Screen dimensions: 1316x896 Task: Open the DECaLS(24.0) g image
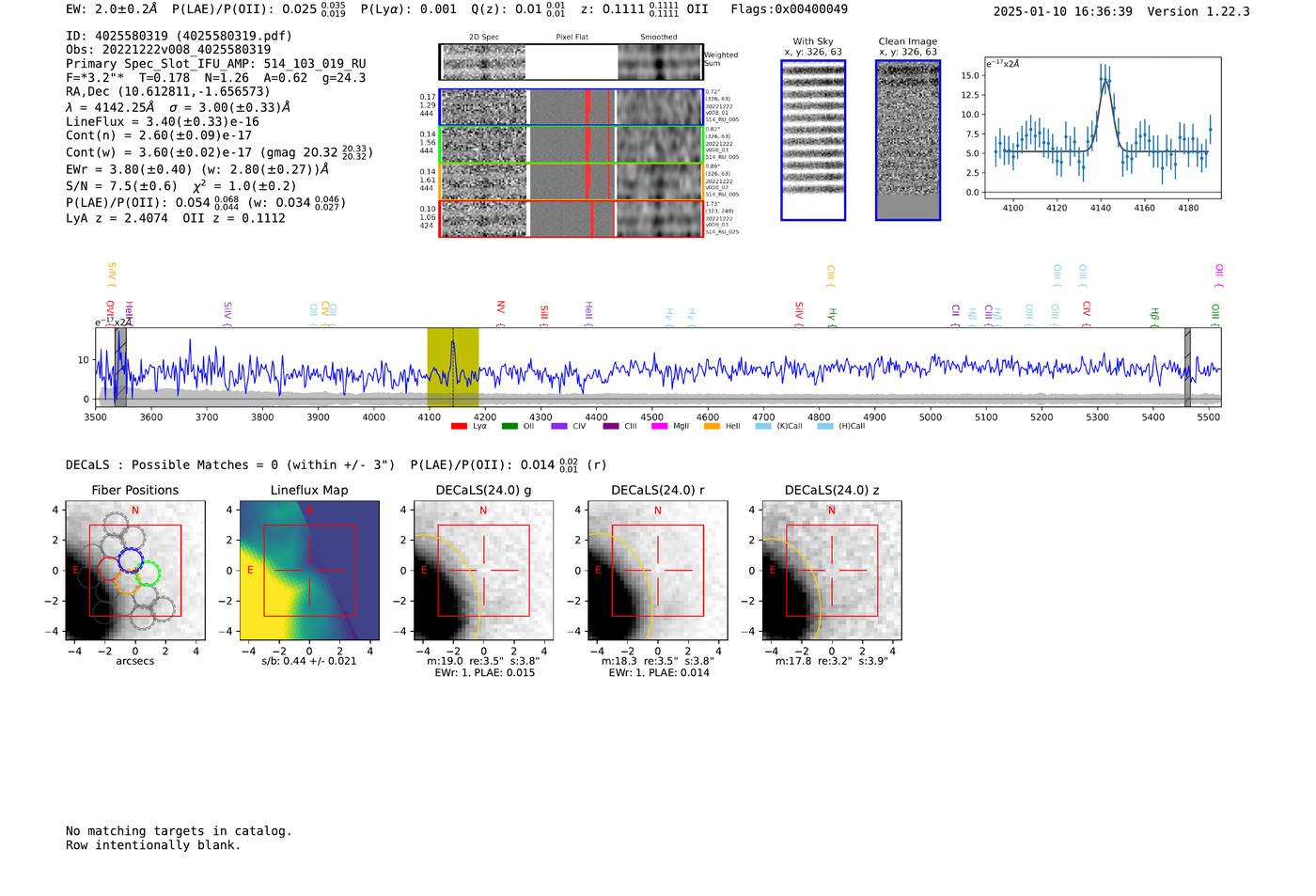pos(483,570)
